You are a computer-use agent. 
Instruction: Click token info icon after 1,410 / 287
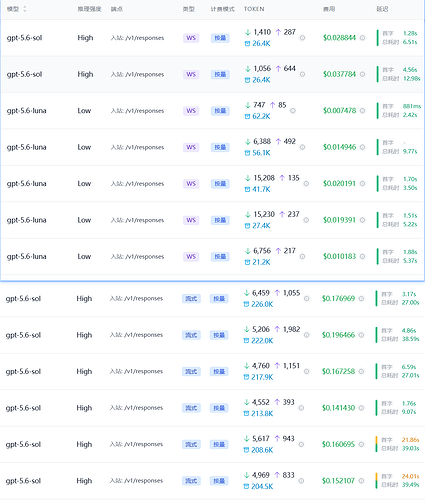tap(302, 38)
